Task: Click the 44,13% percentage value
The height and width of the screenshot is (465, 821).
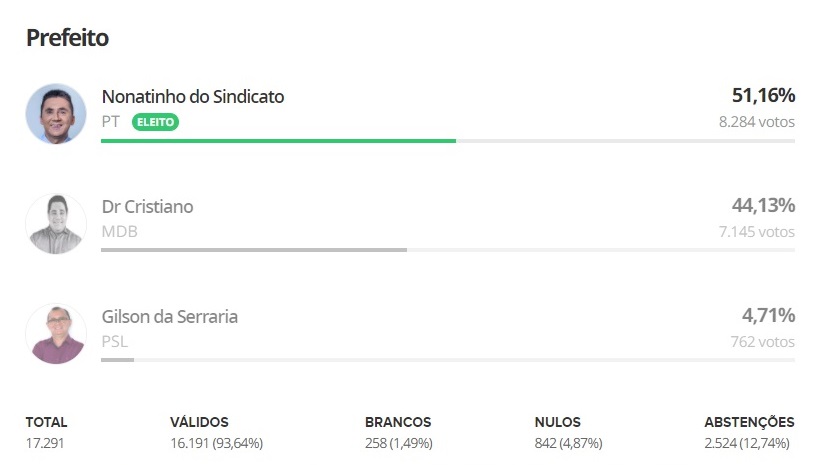Action: tap(763, 205)
